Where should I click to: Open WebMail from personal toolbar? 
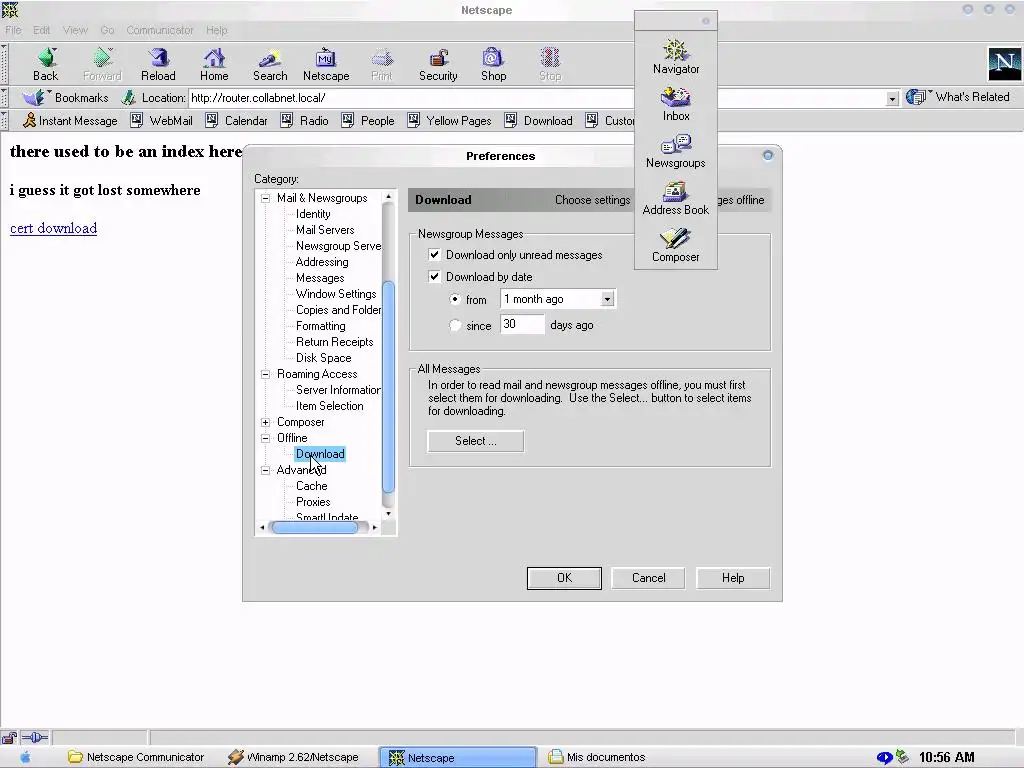tap(161, 120)
